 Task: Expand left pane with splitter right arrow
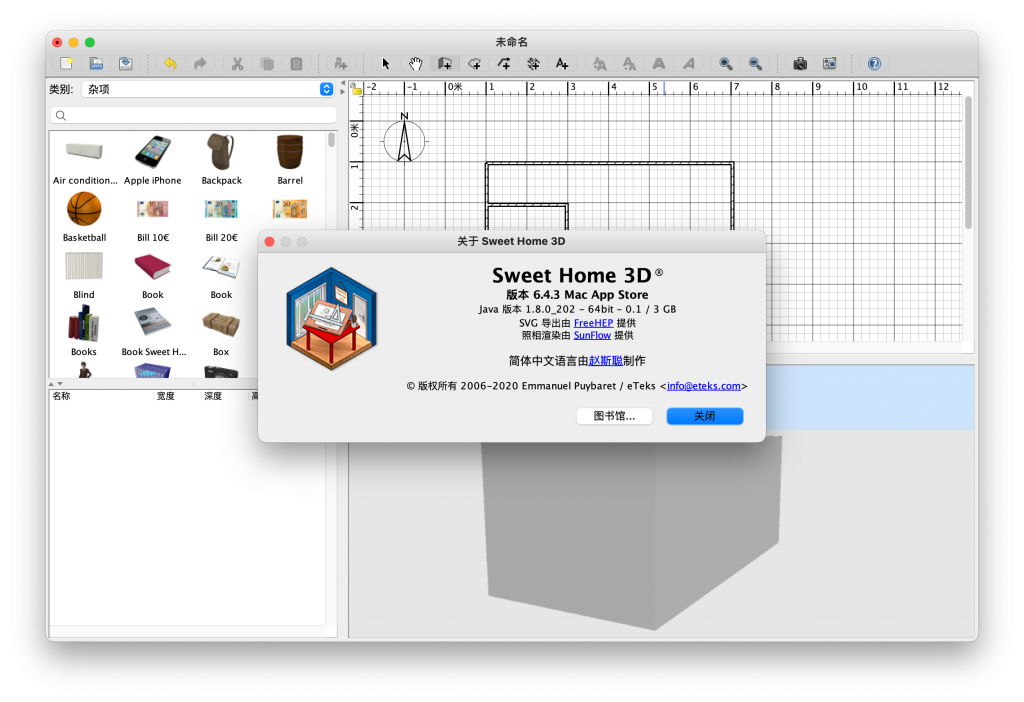[x=343, y=91]
